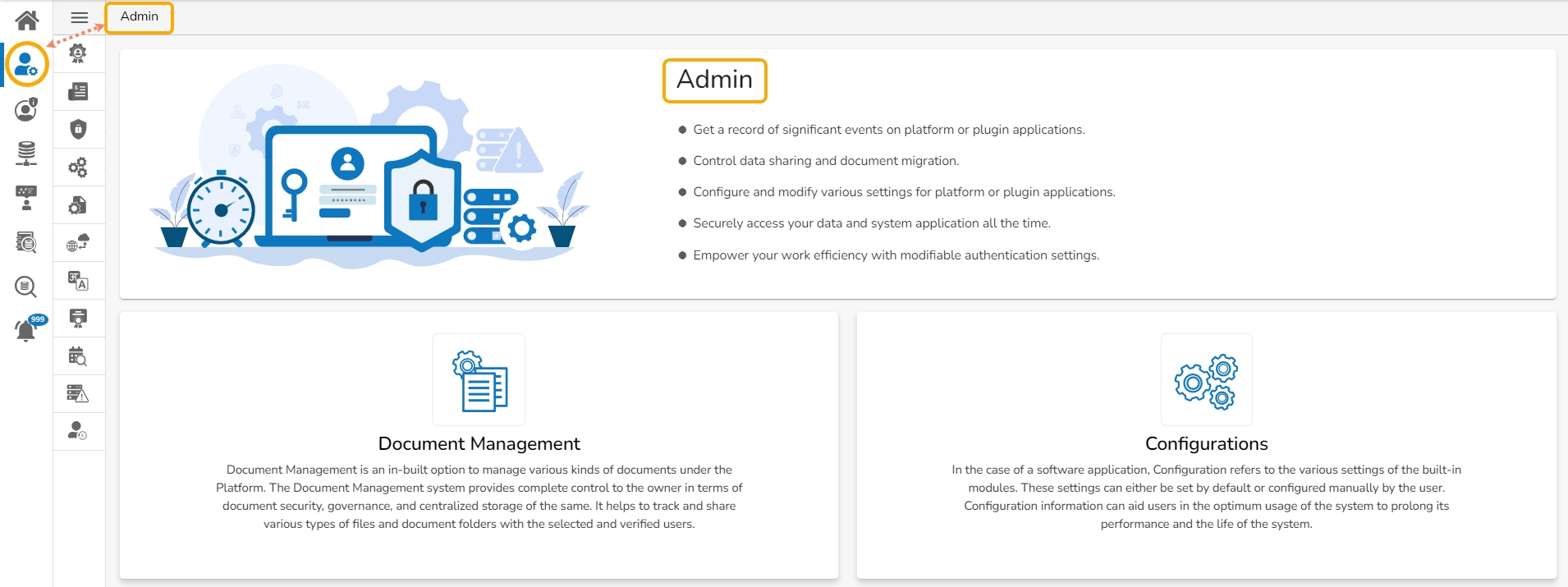Click the Configurations gears card icon

1206,380
